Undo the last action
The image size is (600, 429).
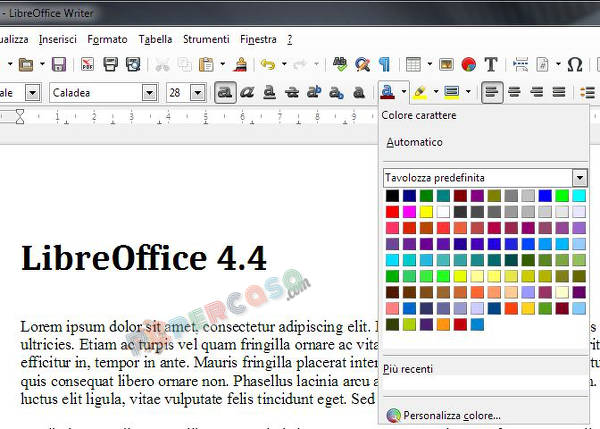pyautogui.click(x=268, y=64)
